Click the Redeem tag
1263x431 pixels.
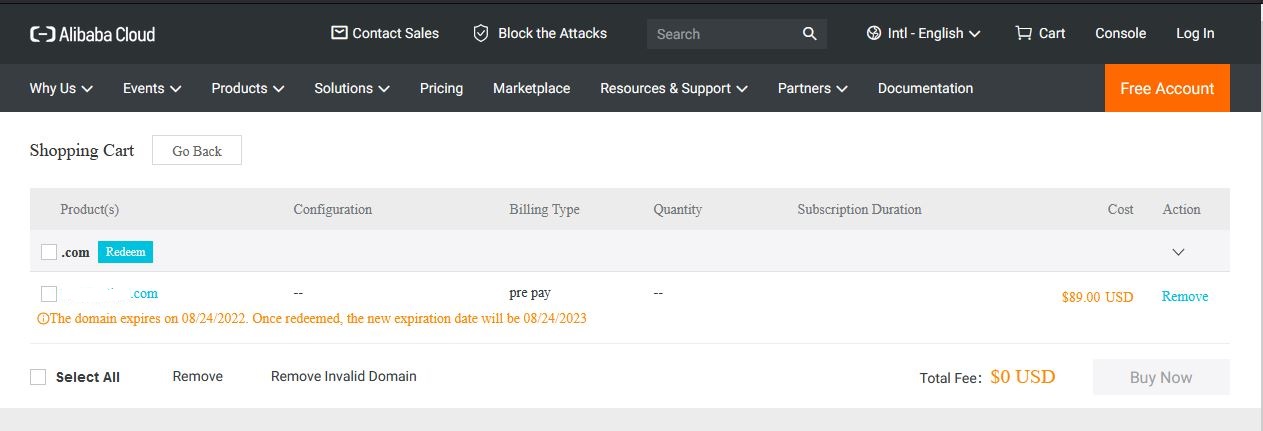coord(125,252)
